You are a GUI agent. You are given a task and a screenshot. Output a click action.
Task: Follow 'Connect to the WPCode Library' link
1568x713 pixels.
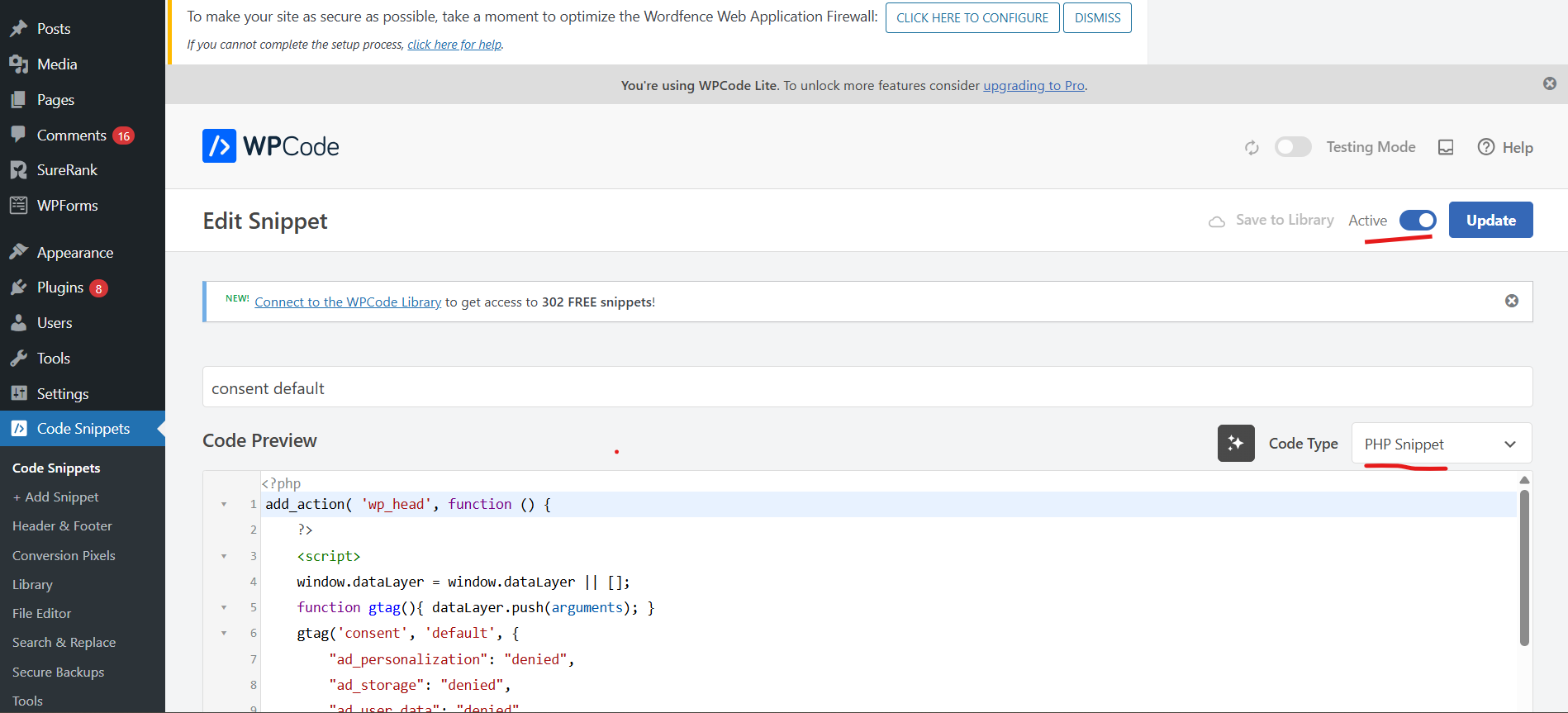[x=348, y=302]
